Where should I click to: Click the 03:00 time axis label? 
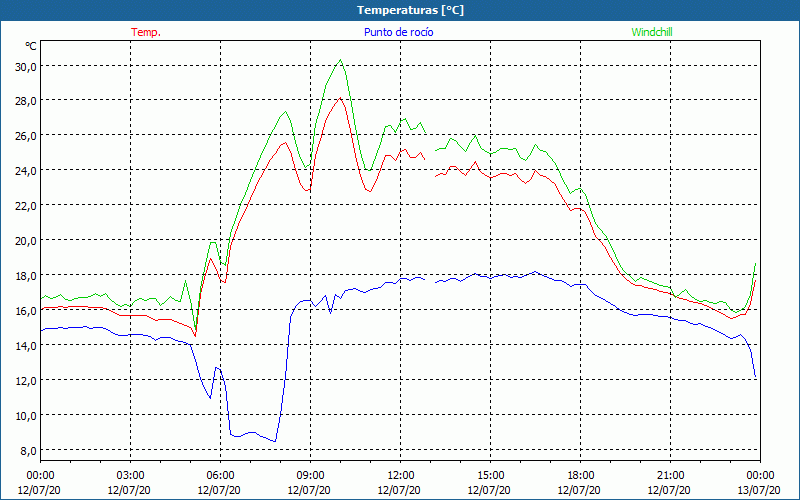coord(130,476)
